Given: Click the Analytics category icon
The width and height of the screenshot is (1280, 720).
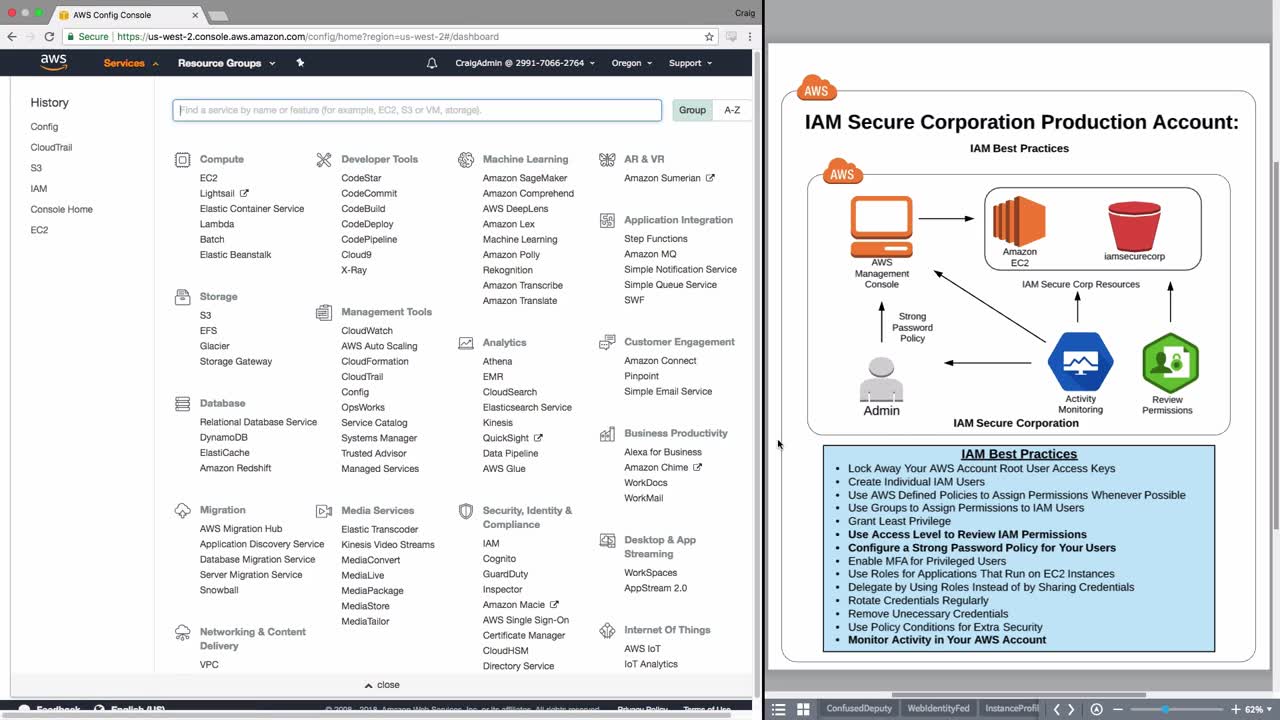Looking at the screenshot, I should 465,343.
